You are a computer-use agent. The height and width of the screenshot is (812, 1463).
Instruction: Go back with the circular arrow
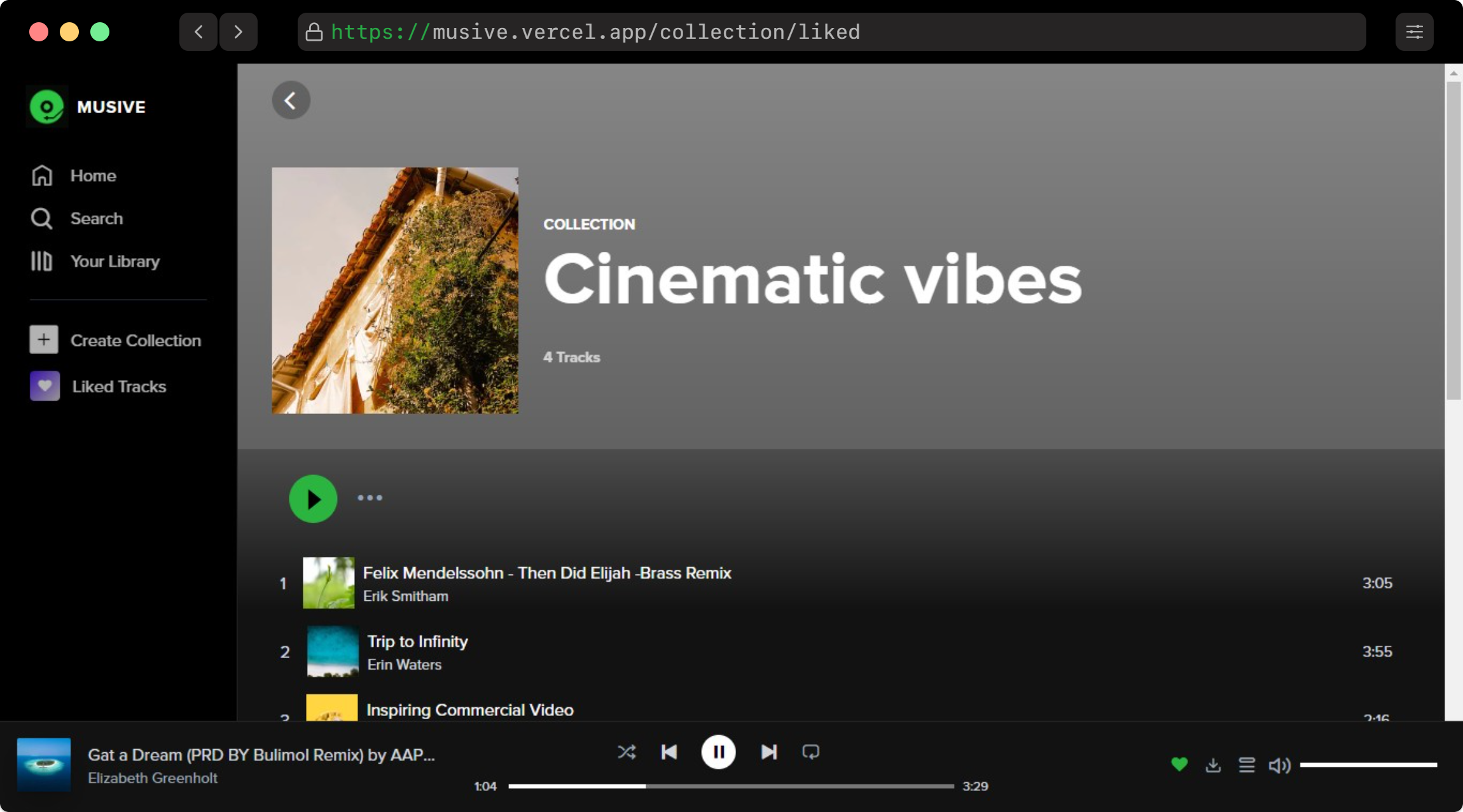pos(291,100)
